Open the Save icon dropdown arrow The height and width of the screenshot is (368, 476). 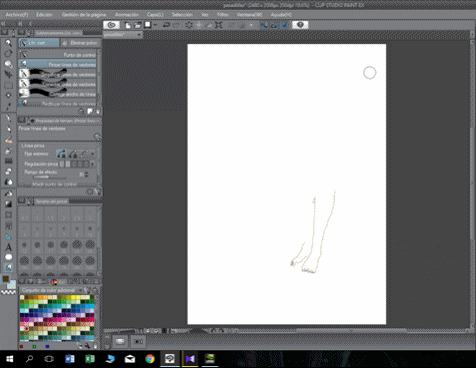pos(155,25)
